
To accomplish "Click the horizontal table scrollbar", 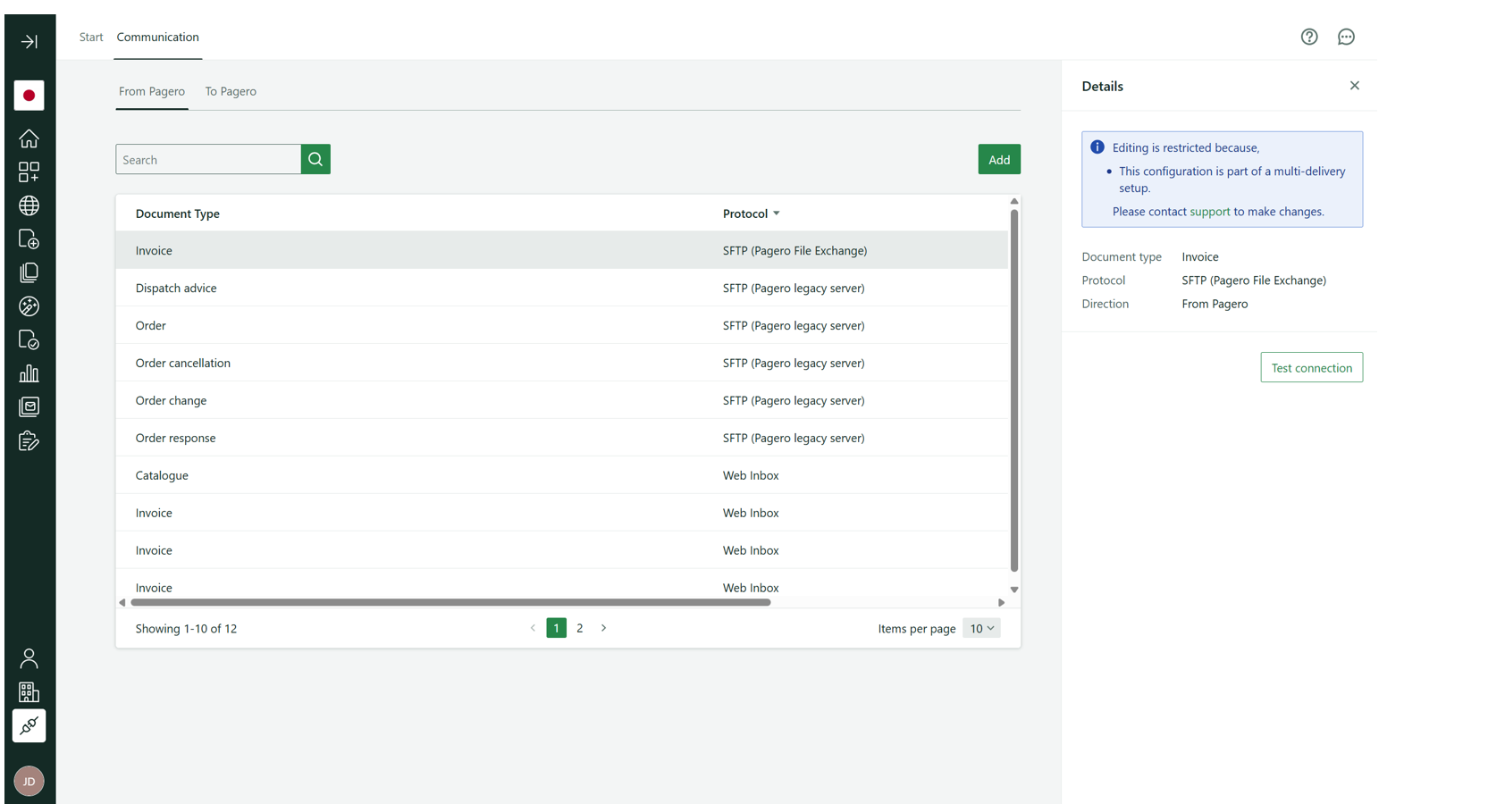I will coord(450,602).
